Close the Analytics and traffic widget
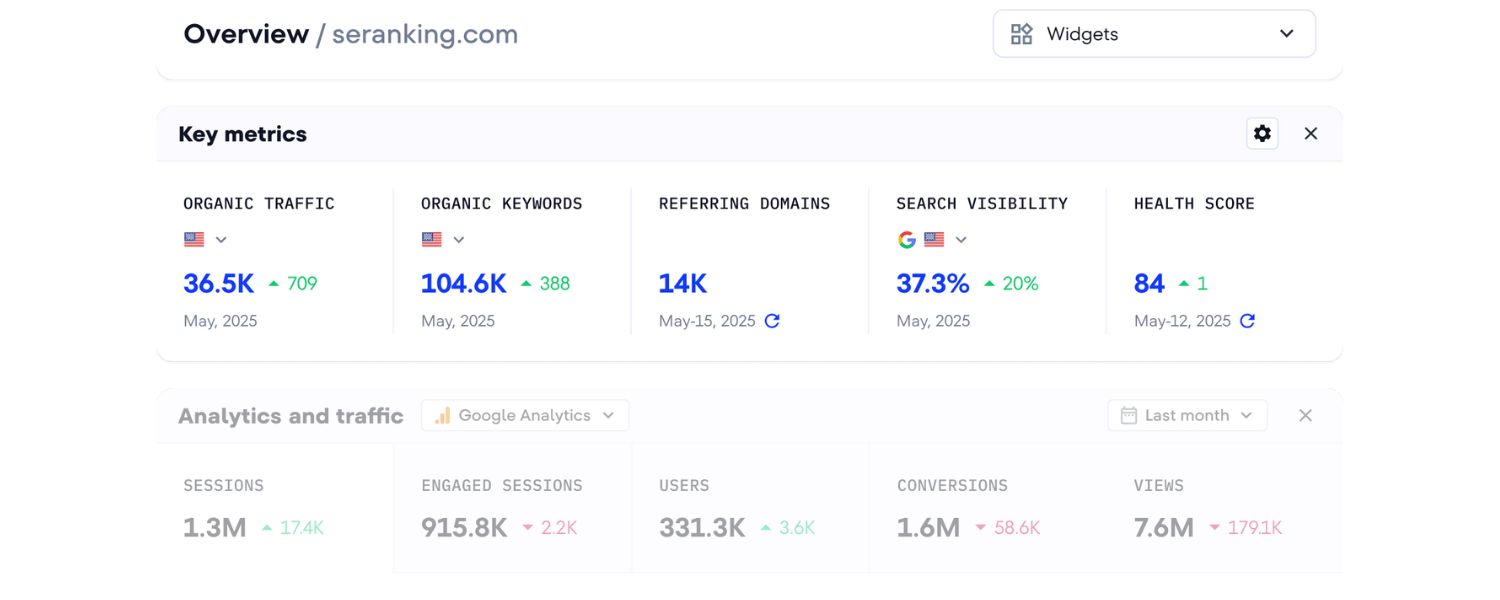Image resolution: width=1500 pixels, height=600 pixels. coord(1305,415)
